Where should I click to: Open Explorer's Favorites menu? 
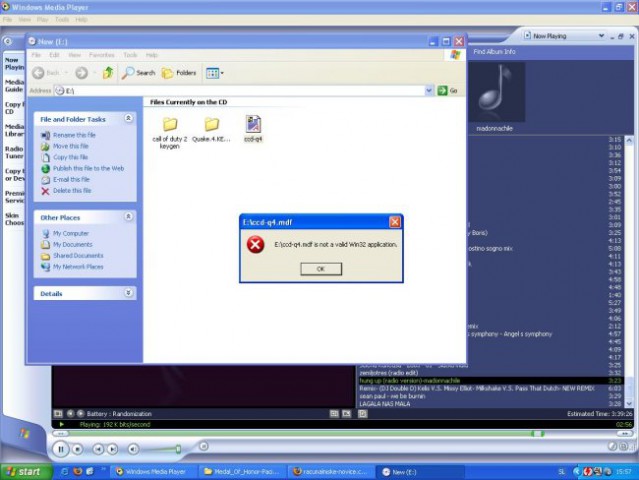coord(101,55)
